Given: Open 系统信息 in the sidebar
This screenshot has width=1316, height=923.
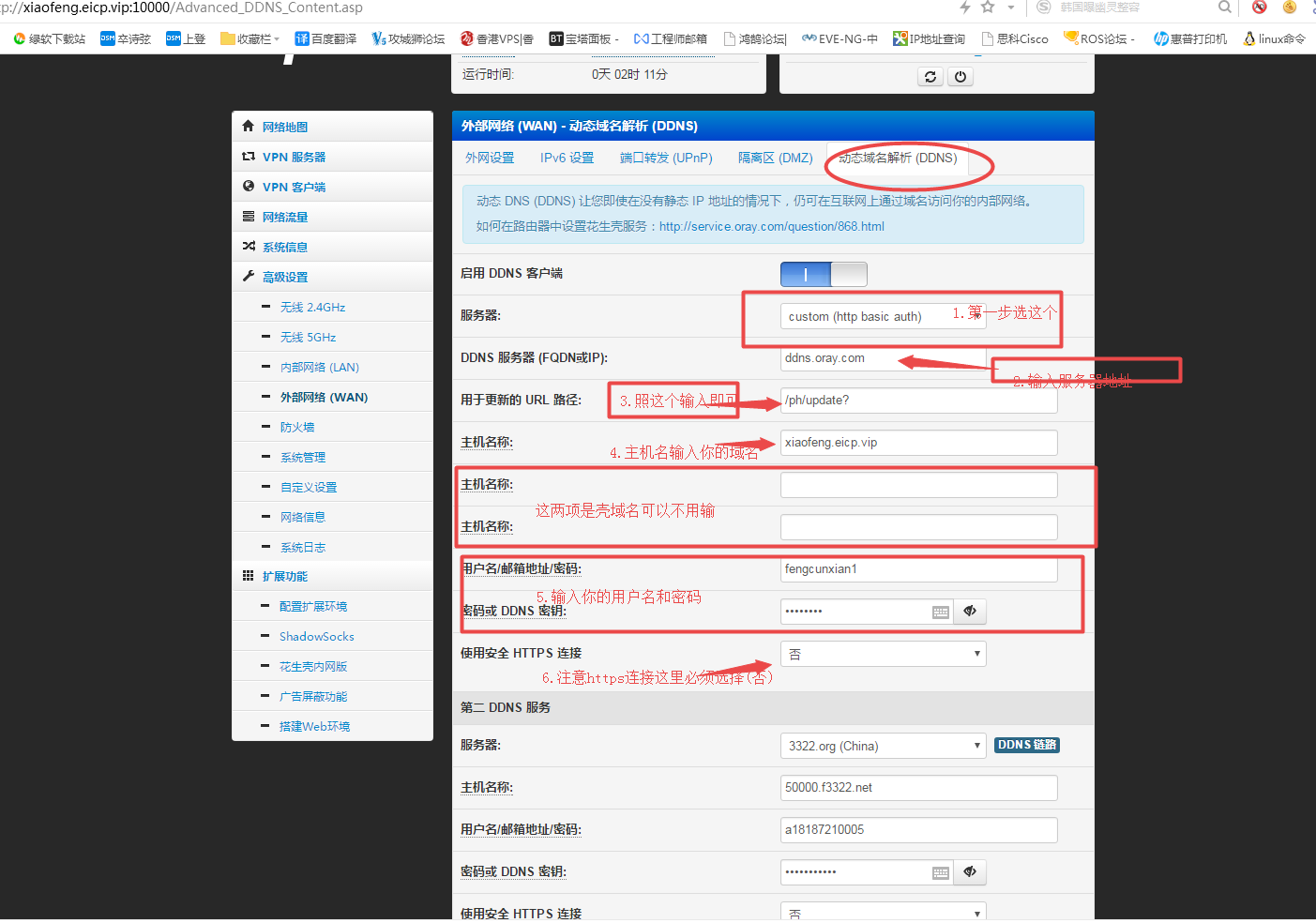Looking at the screenshot, I should point(332,247).
